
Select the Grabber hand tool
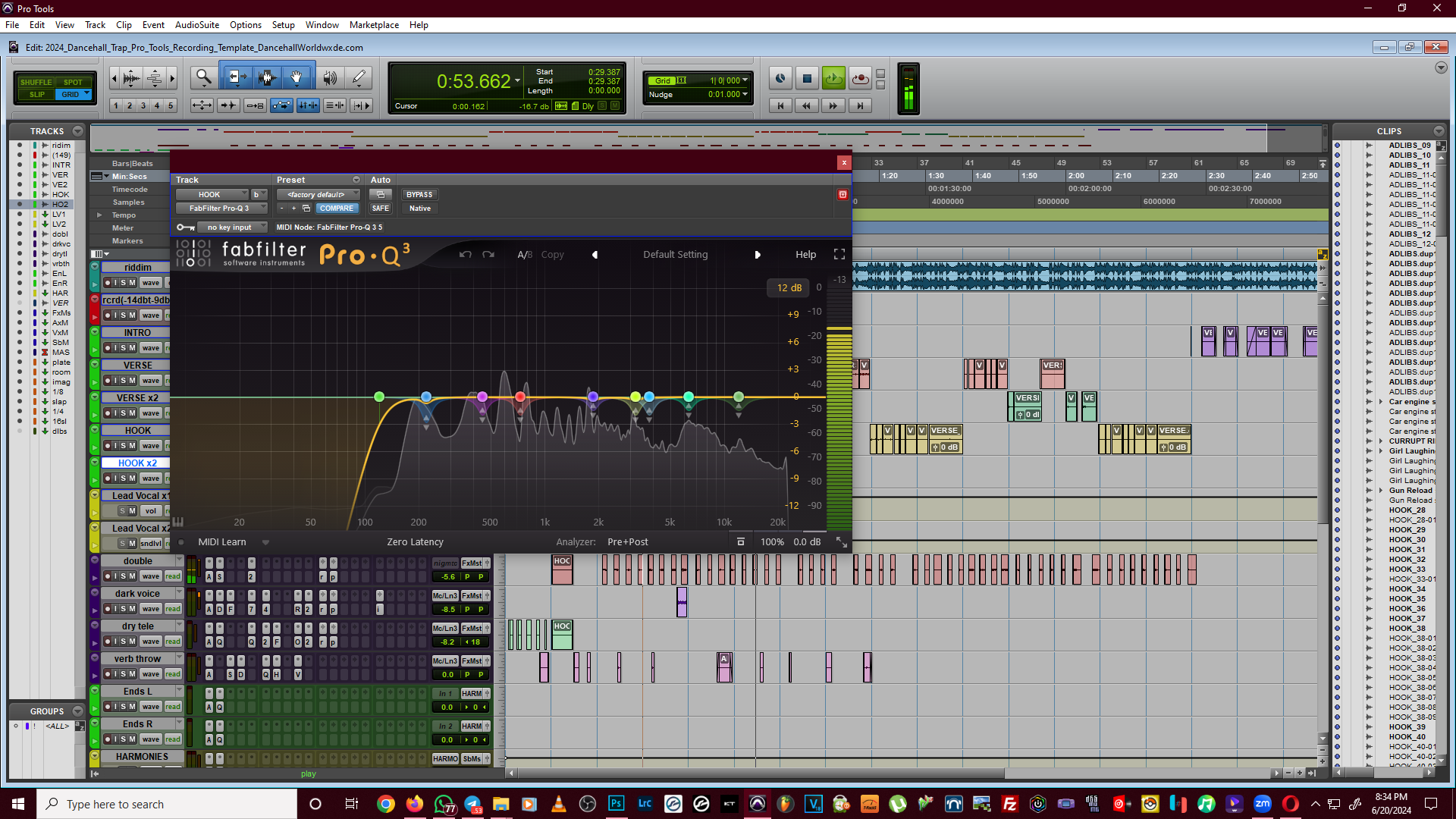coord(297,77)
